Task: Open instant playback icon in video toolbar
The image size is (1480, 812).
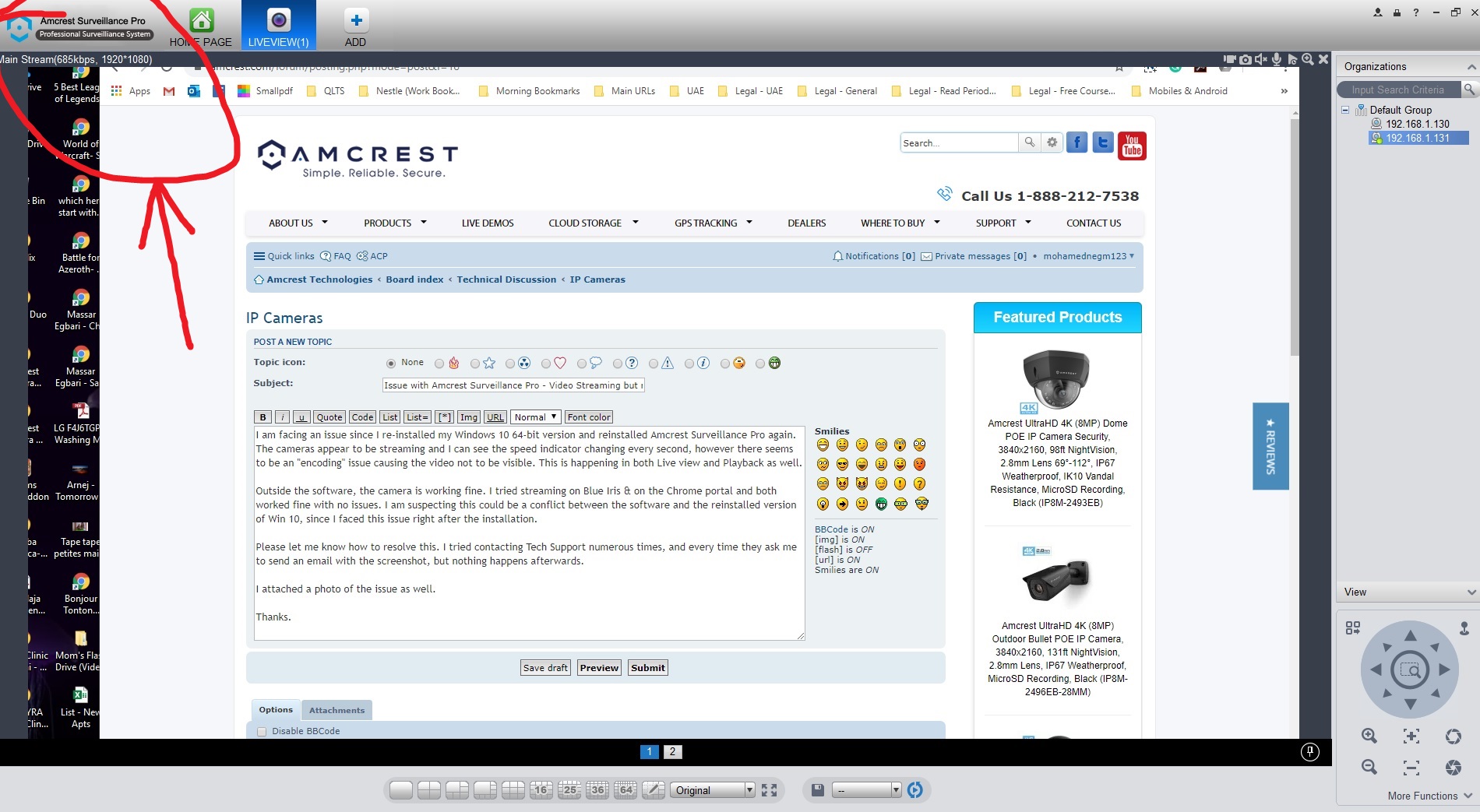Action: click(1292, 59)
